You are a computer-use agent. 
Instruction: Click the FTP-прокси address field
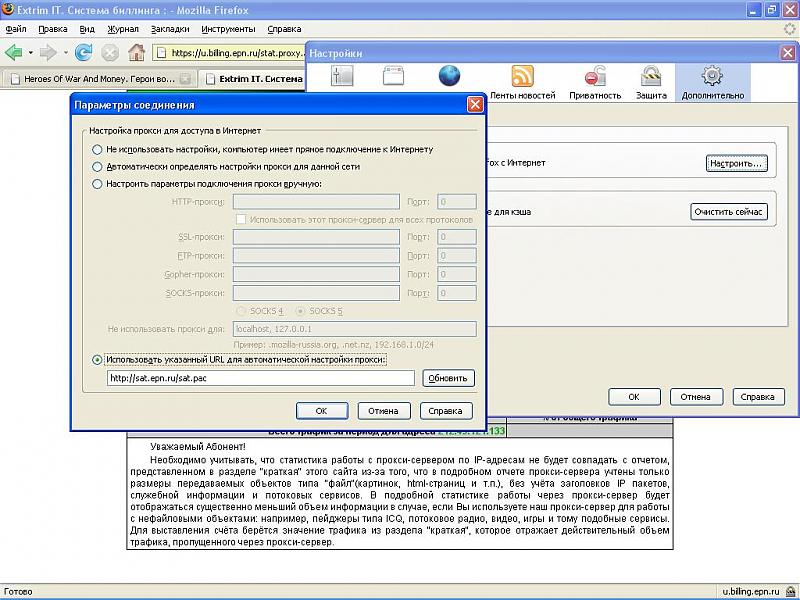(316, 256)
